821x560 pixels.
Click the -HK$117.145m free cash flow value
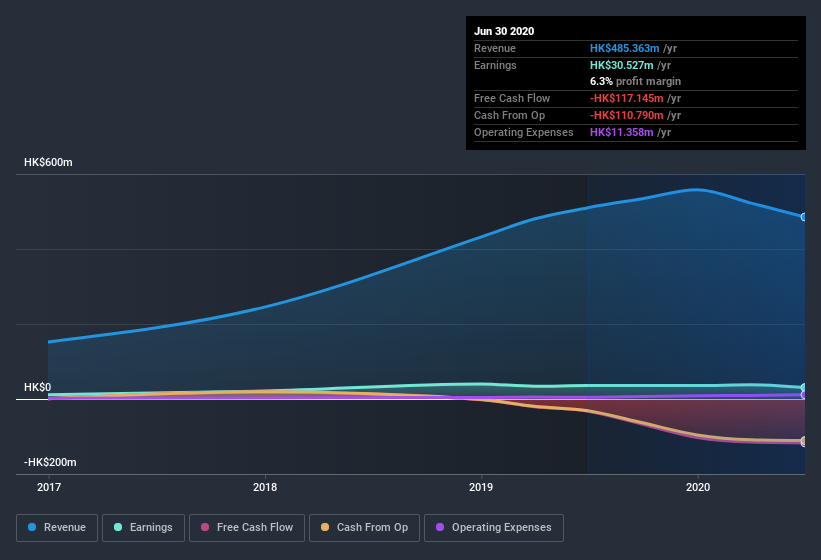point(627,98)
